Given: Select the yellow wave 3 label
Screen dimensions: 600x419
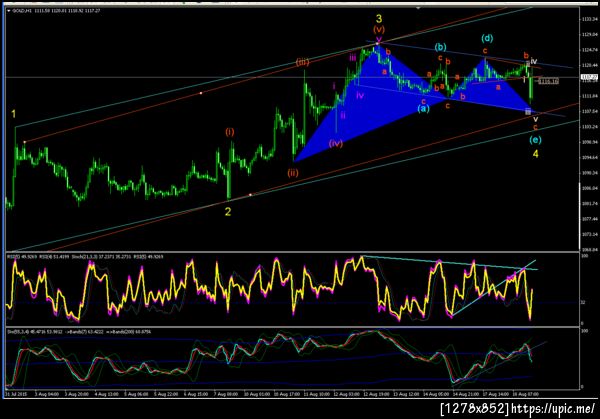Looking at the screenshot, I should [378, 18].
